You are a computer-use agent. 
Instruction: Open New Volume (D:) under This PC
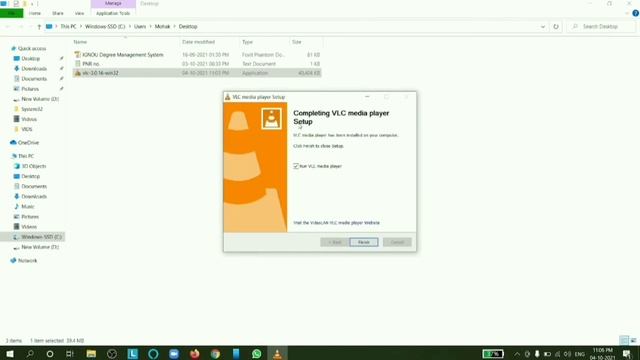tap(40, 247)
